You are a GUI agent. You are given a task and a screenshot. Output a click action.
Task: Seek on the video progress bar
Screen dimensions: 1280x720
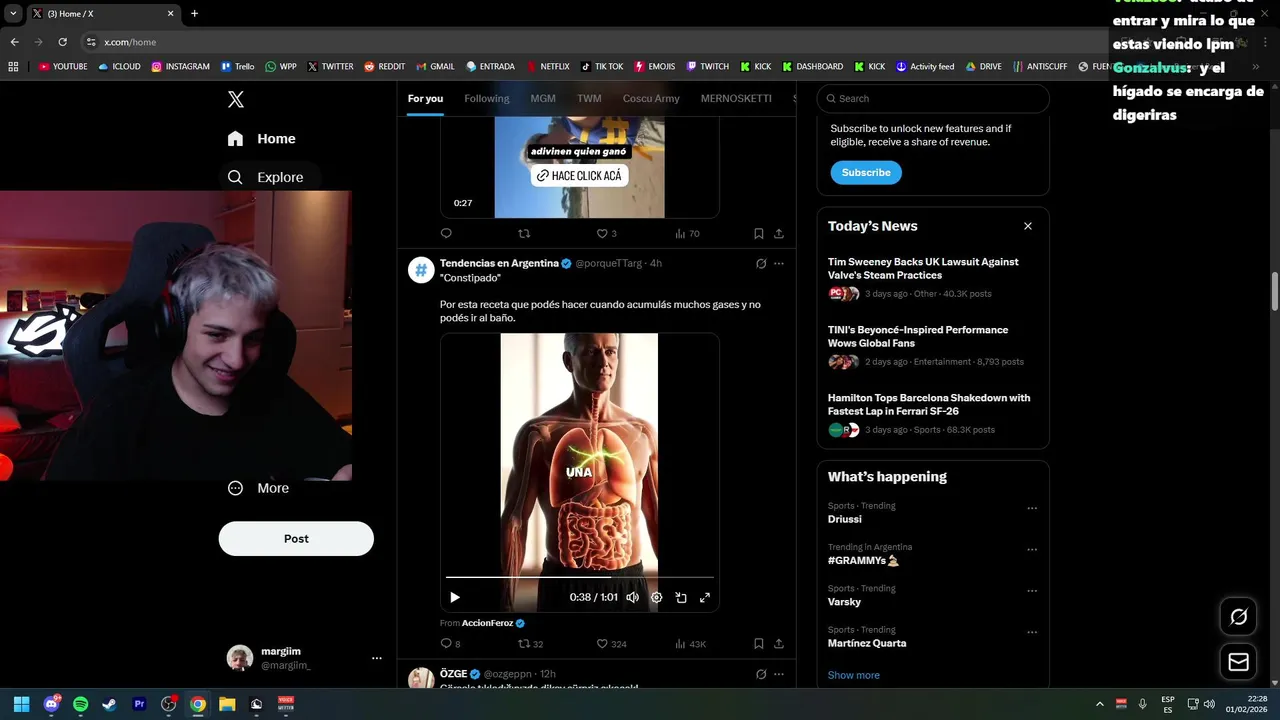point(580,577)
